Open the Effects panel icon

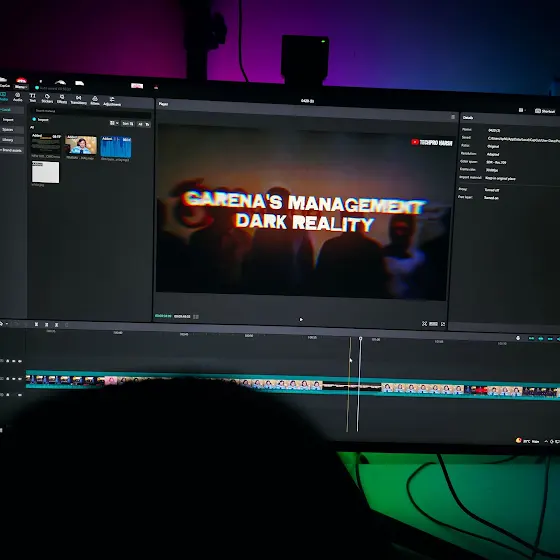[x=62, y=99]
